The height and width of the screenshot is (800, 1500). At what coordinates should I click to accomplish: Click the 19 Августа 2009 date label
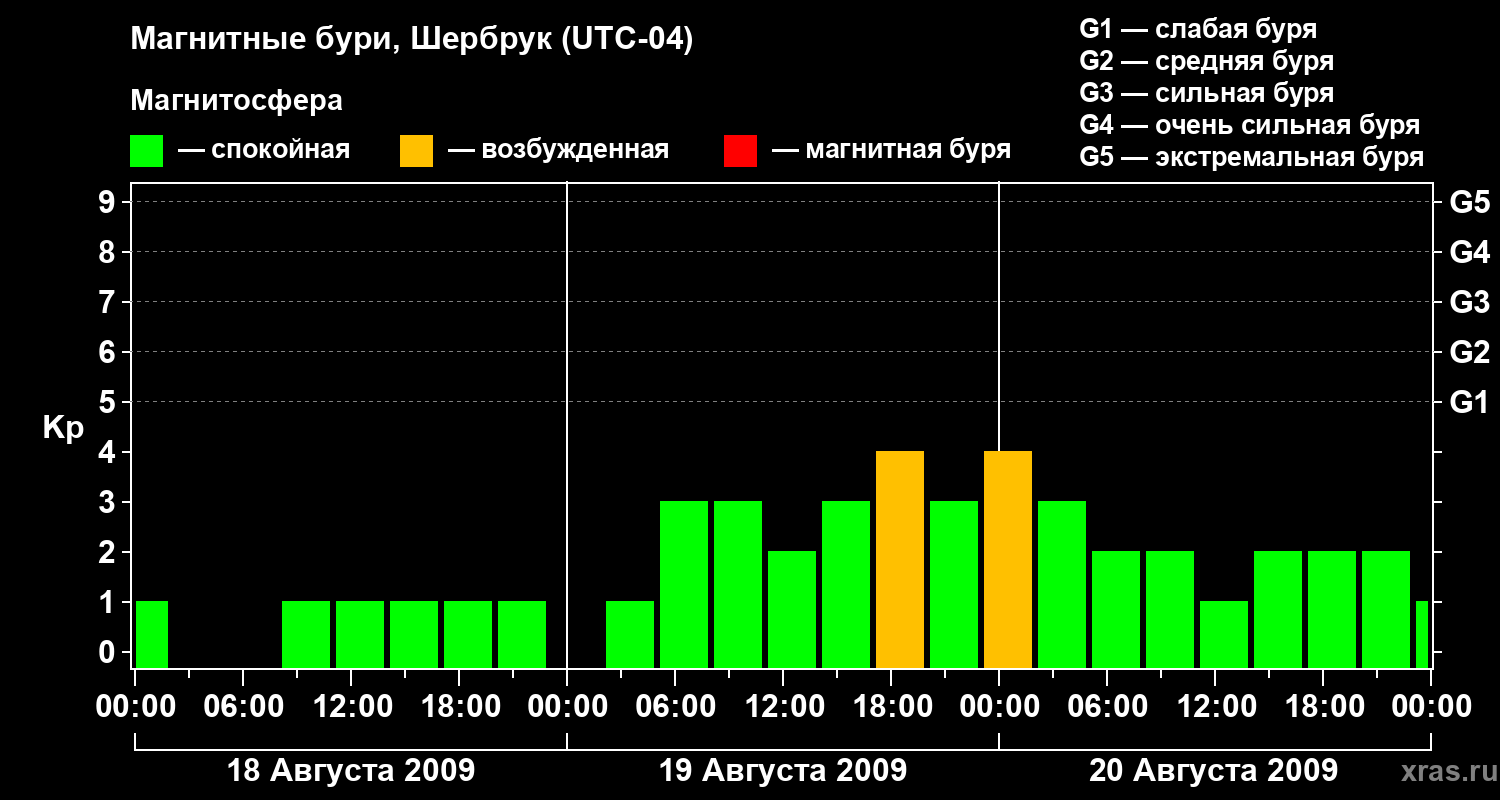pyautogui.click(x=783, y=770)
